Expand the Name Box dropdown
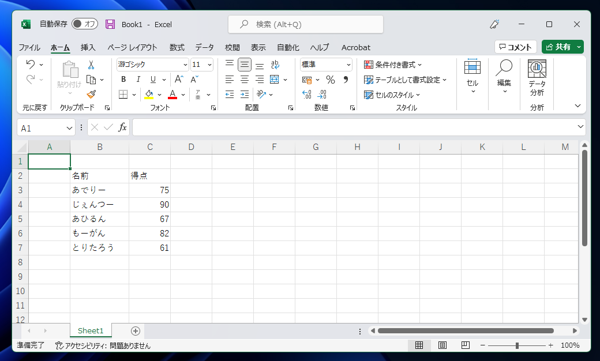 point(69,128)
